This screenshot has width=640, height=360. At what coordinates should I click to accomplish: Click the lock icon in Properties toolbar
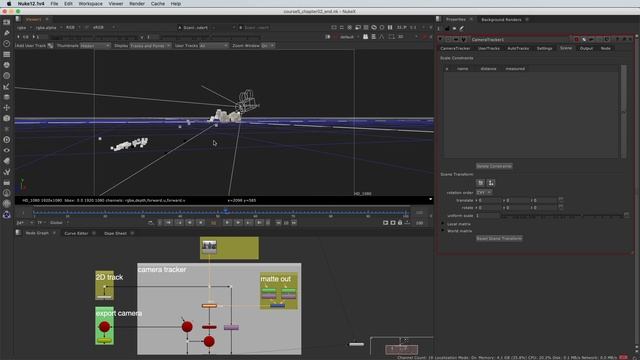(x=447, y=28)
